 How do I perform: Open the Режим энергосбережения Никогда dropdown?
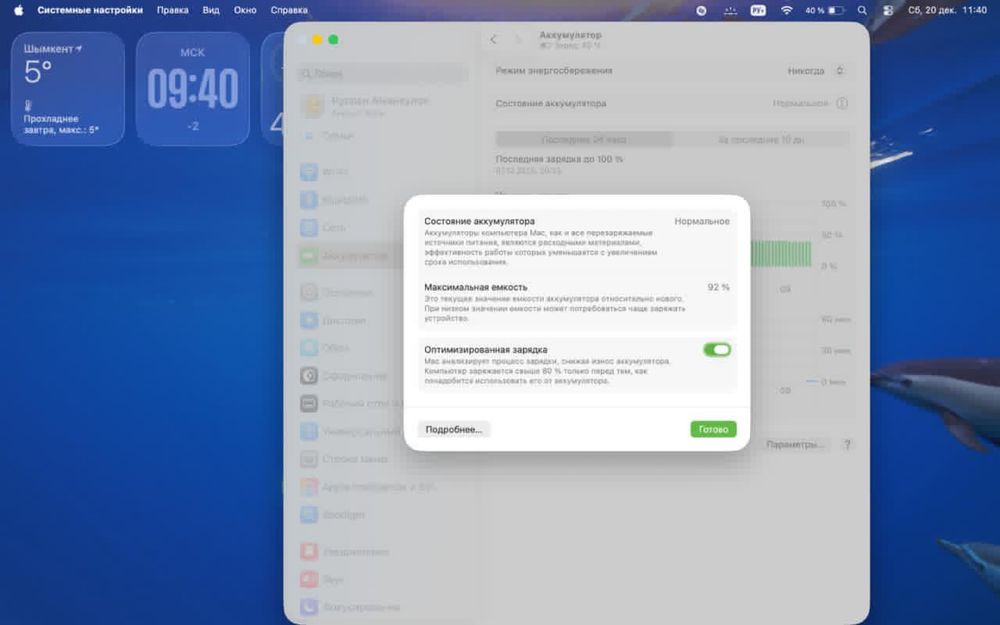point(816,71)
